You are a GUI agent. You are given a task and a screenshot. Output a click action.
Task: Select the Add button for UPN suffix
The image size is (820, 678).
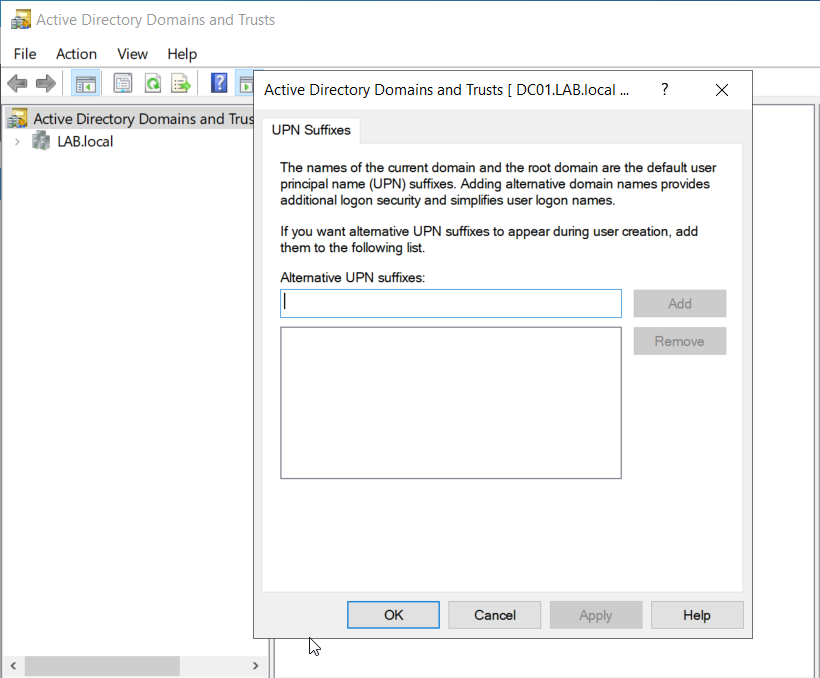click(x=680, y=303)
